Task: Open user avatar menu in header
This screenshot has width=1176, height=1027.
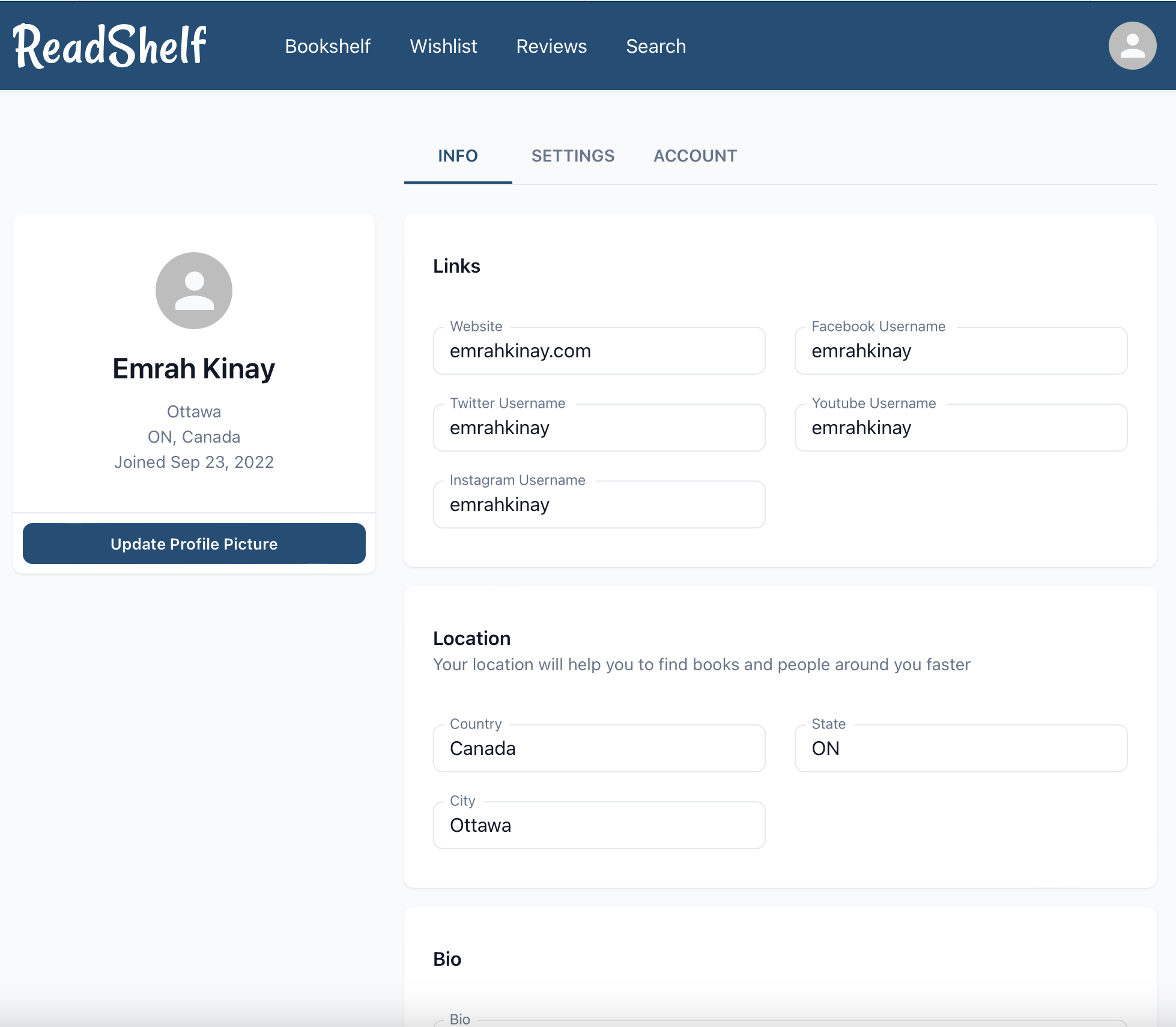Action: pos(1132,46)
